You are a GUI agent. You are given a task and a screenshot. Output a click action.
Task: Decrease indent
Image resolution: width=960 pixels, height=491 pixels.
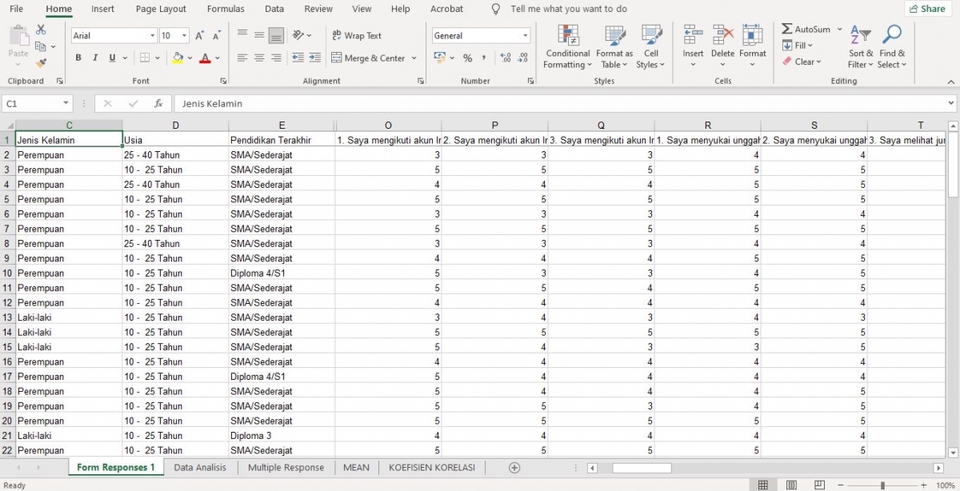pyautogui.click(x=298, y=58)
